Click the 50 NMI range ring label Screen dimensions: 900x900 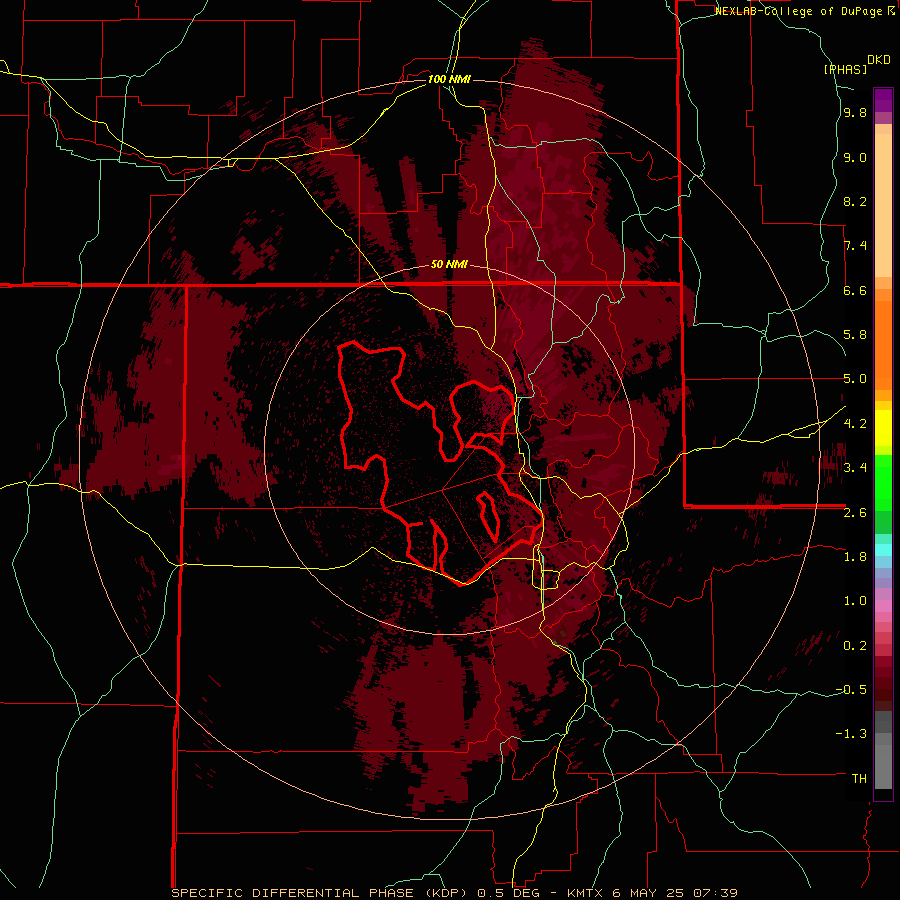point(449,265)
